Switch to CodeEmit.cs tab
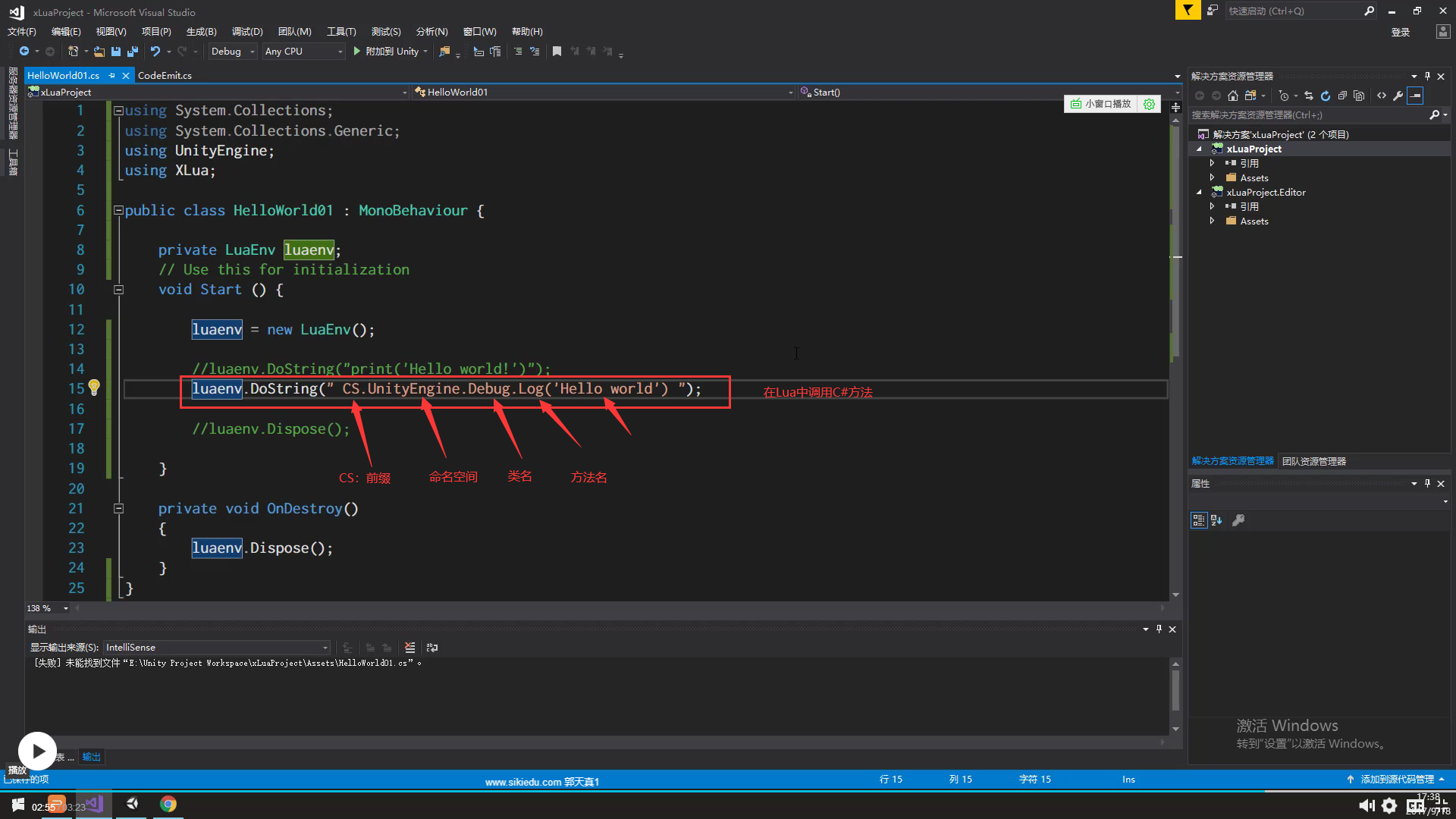 [165, 75]
